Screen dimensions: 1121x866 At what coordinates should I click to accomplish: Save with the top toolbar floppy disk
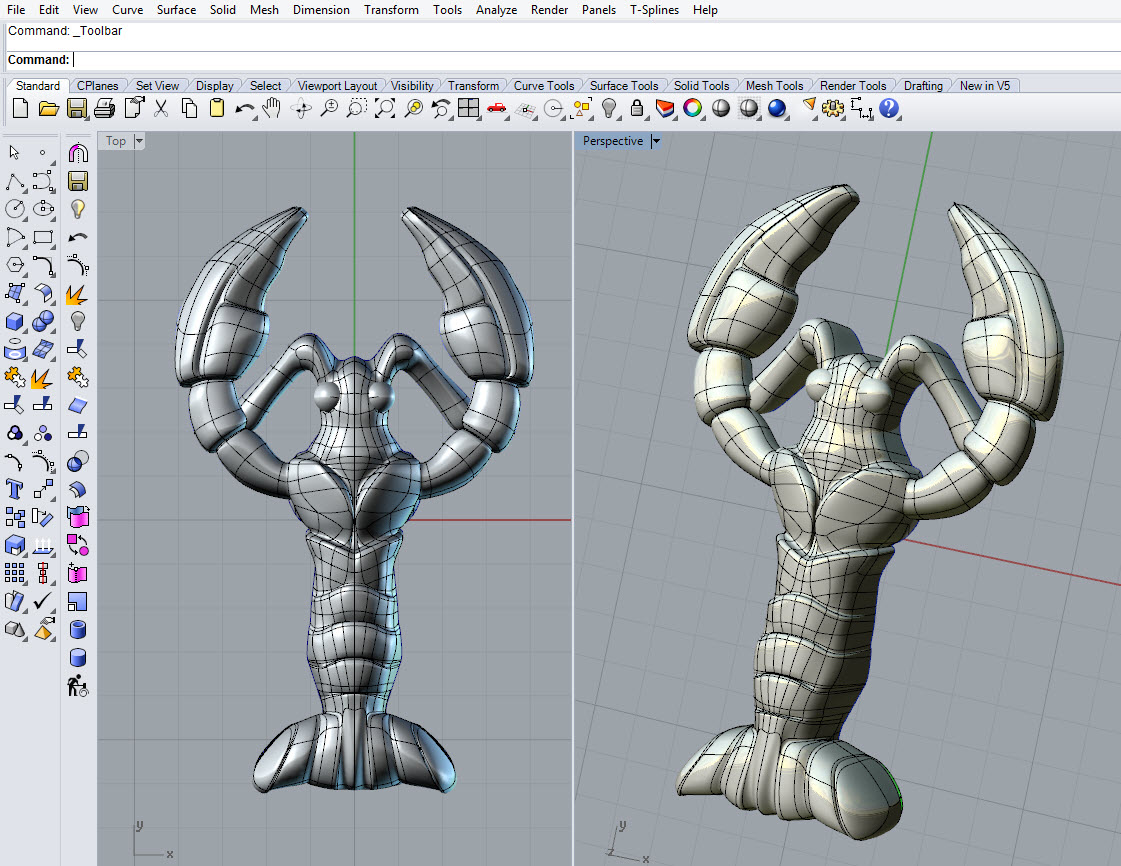point(76,109)
